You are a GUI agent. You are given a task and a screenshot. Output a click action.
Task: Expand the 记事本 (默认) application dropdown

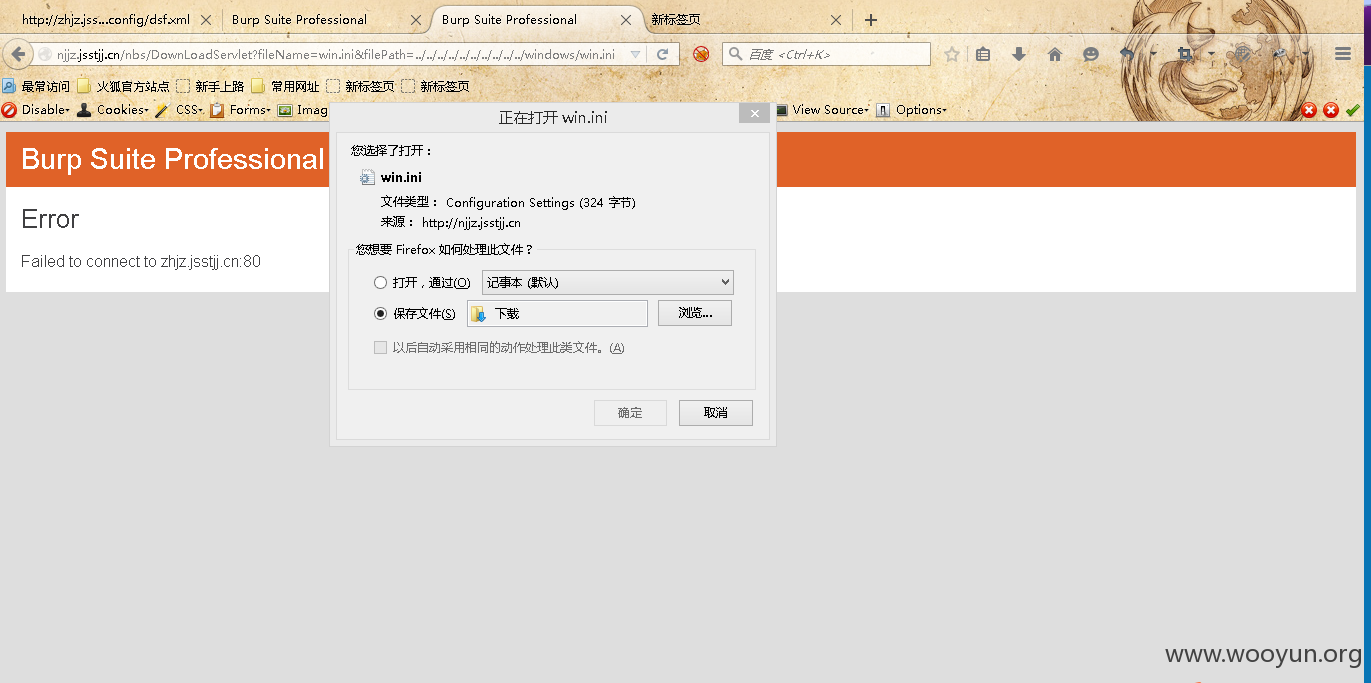[x=608, y=282]
